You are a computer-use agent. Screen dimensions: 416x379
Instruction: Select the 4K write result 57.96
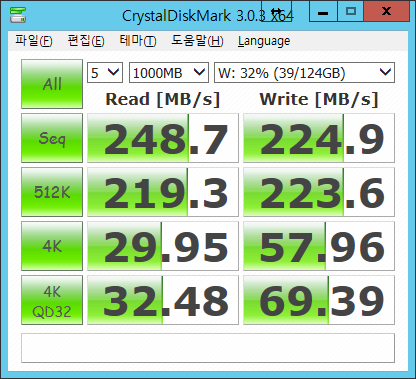[319, 246]
